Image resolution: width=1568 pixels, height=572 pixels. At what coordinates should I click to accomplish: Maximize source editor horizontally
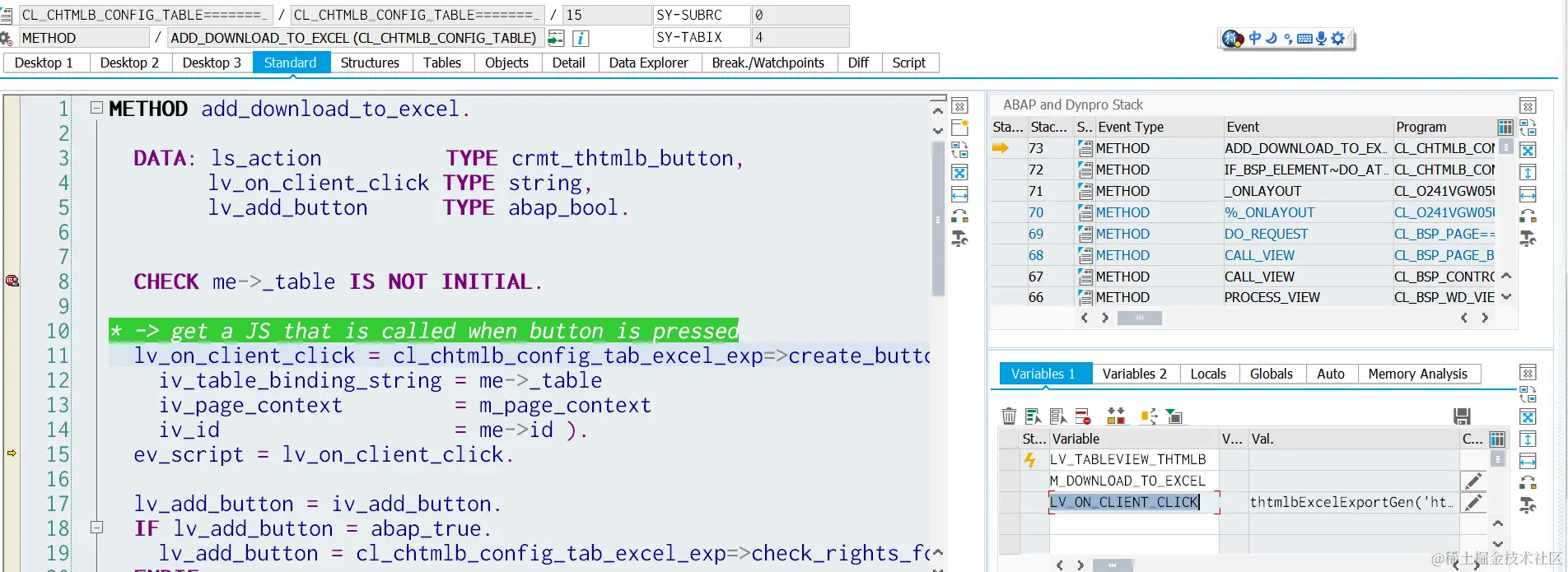click(x=959, y=194)
